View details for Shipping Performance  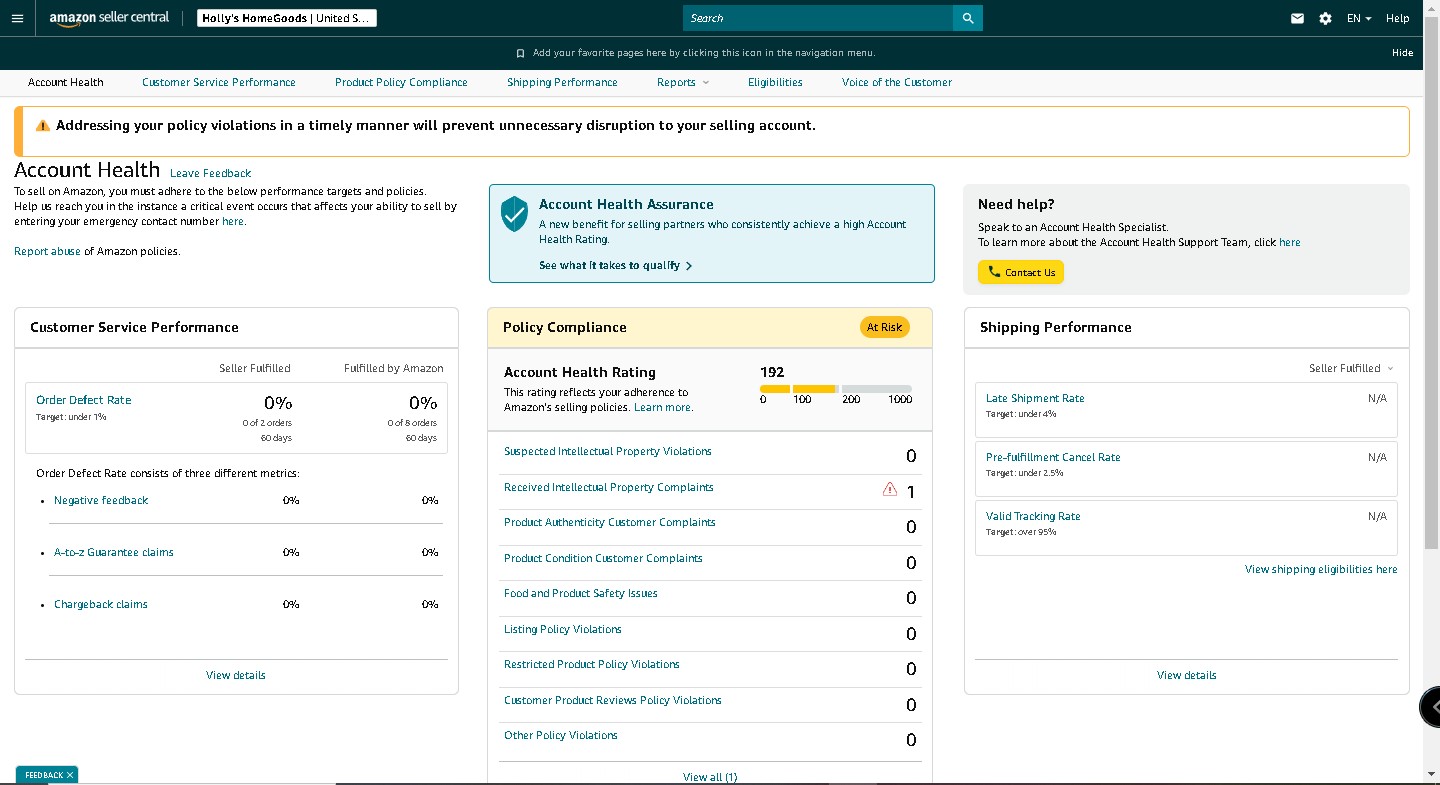click(x=1187, y=675)
